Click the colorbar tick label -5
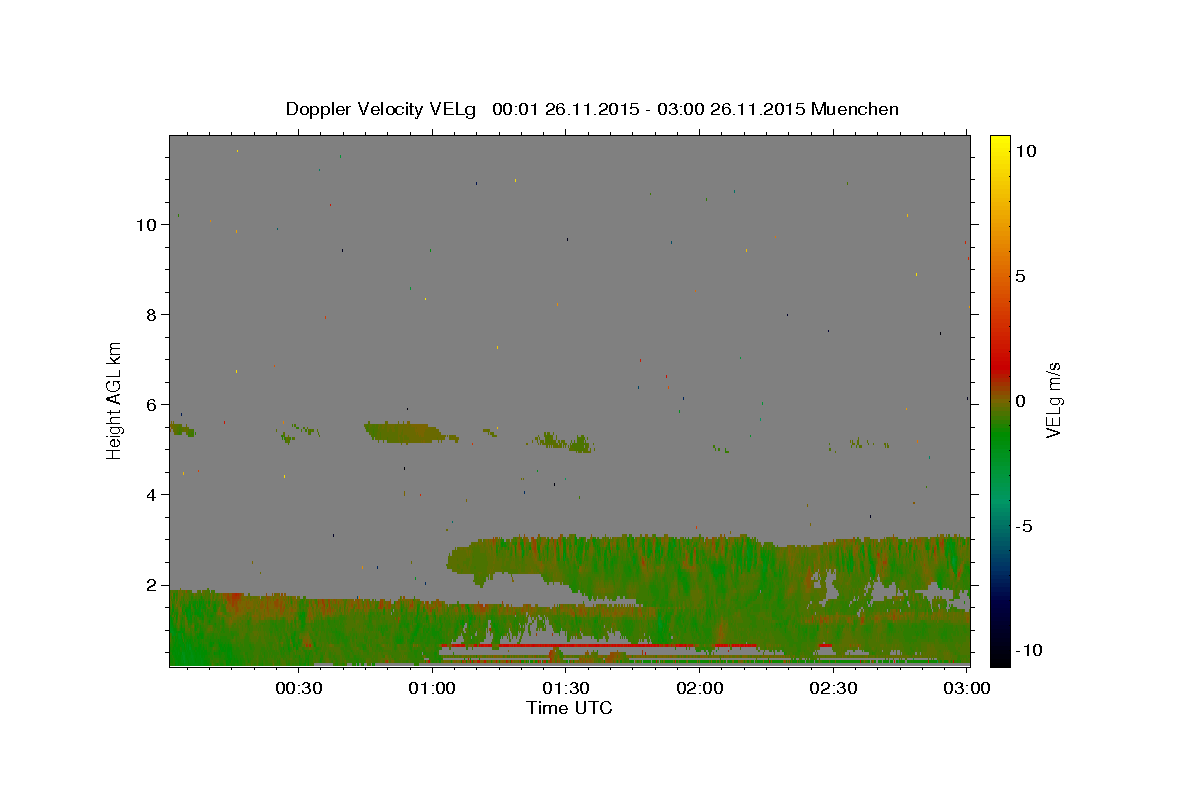Screen dimensions: 1200x800 point(1024,526)
